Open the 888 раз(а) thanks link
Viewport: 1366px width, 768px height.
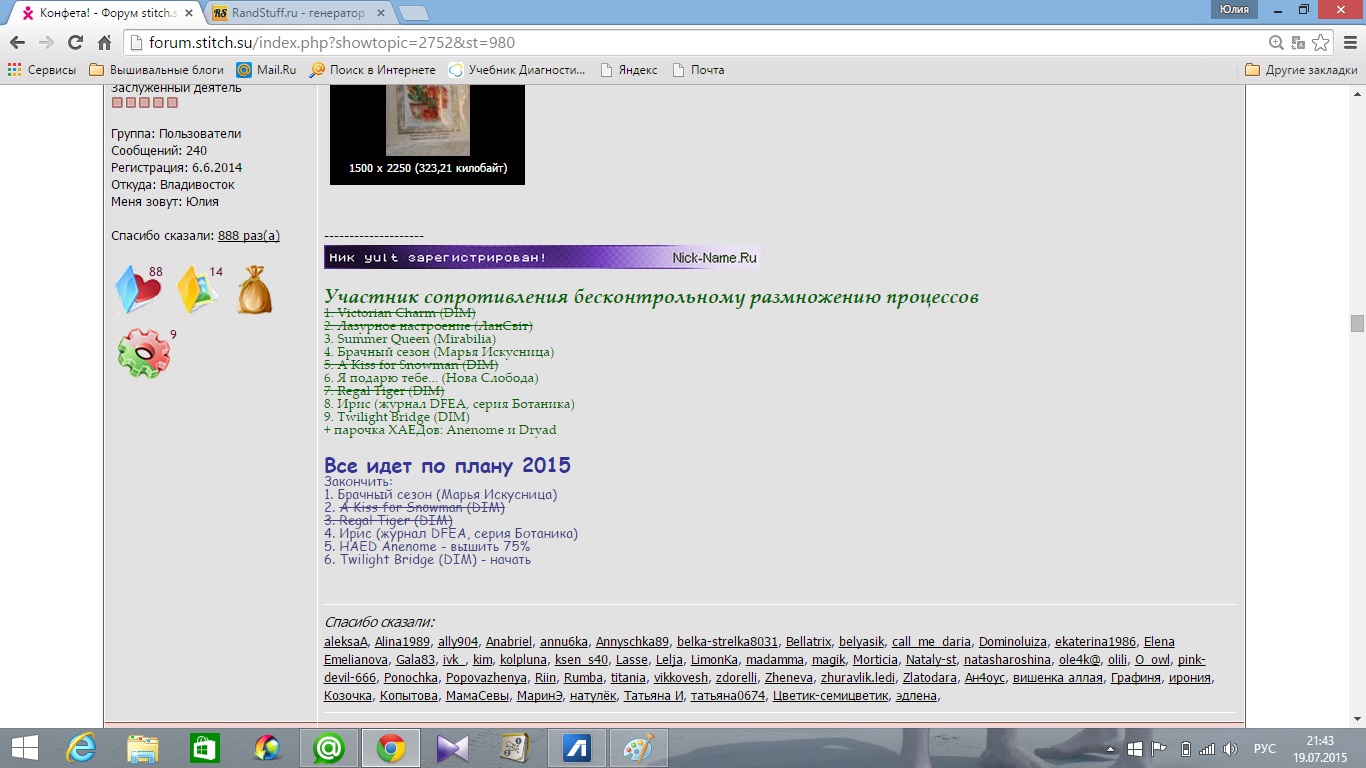coord(249,236)
